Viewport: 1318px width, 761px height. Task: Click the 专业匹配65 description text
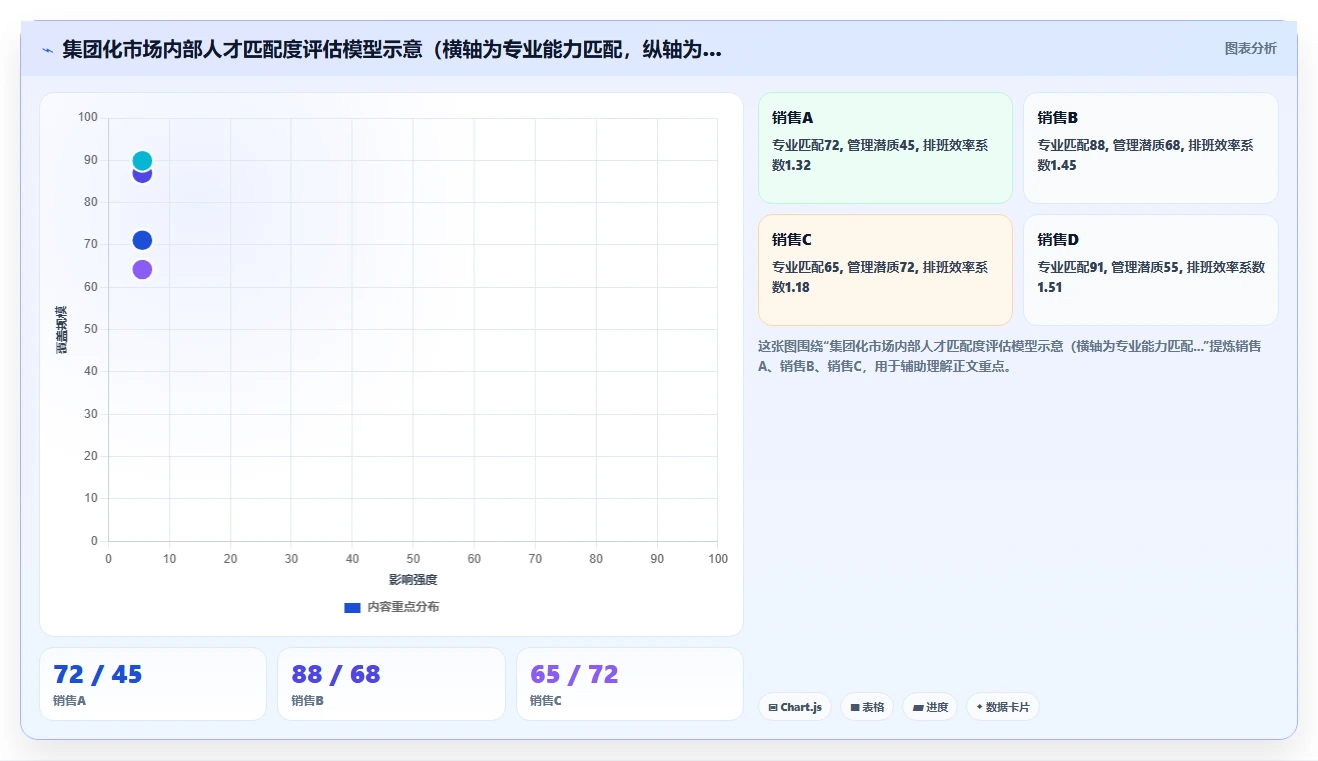[x=880, y=277]
